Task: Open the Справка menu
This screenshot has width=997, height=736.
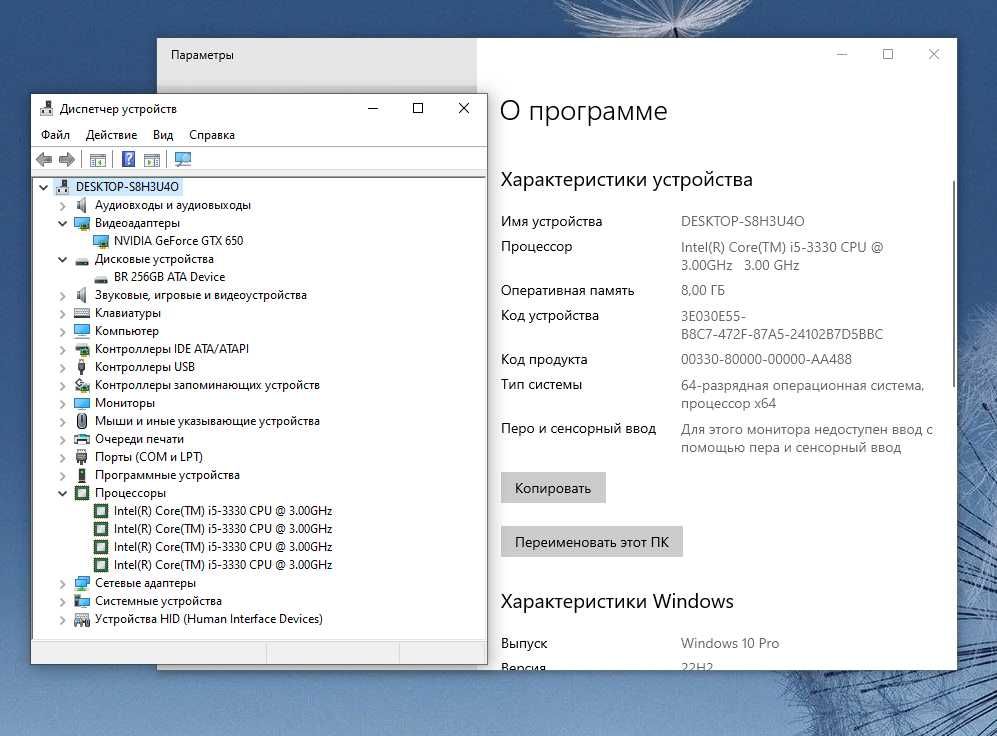Action: [x=212, y=135]
